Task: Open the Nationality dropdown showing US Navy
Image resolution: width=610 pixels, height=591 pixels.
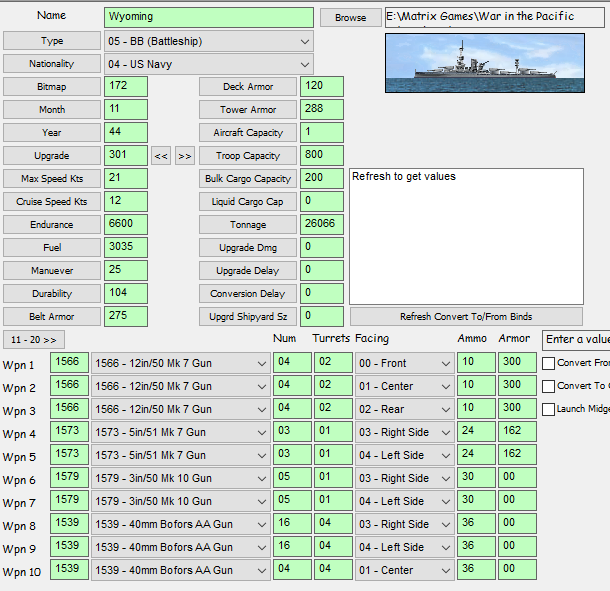Action: click(x=209, y=64)
